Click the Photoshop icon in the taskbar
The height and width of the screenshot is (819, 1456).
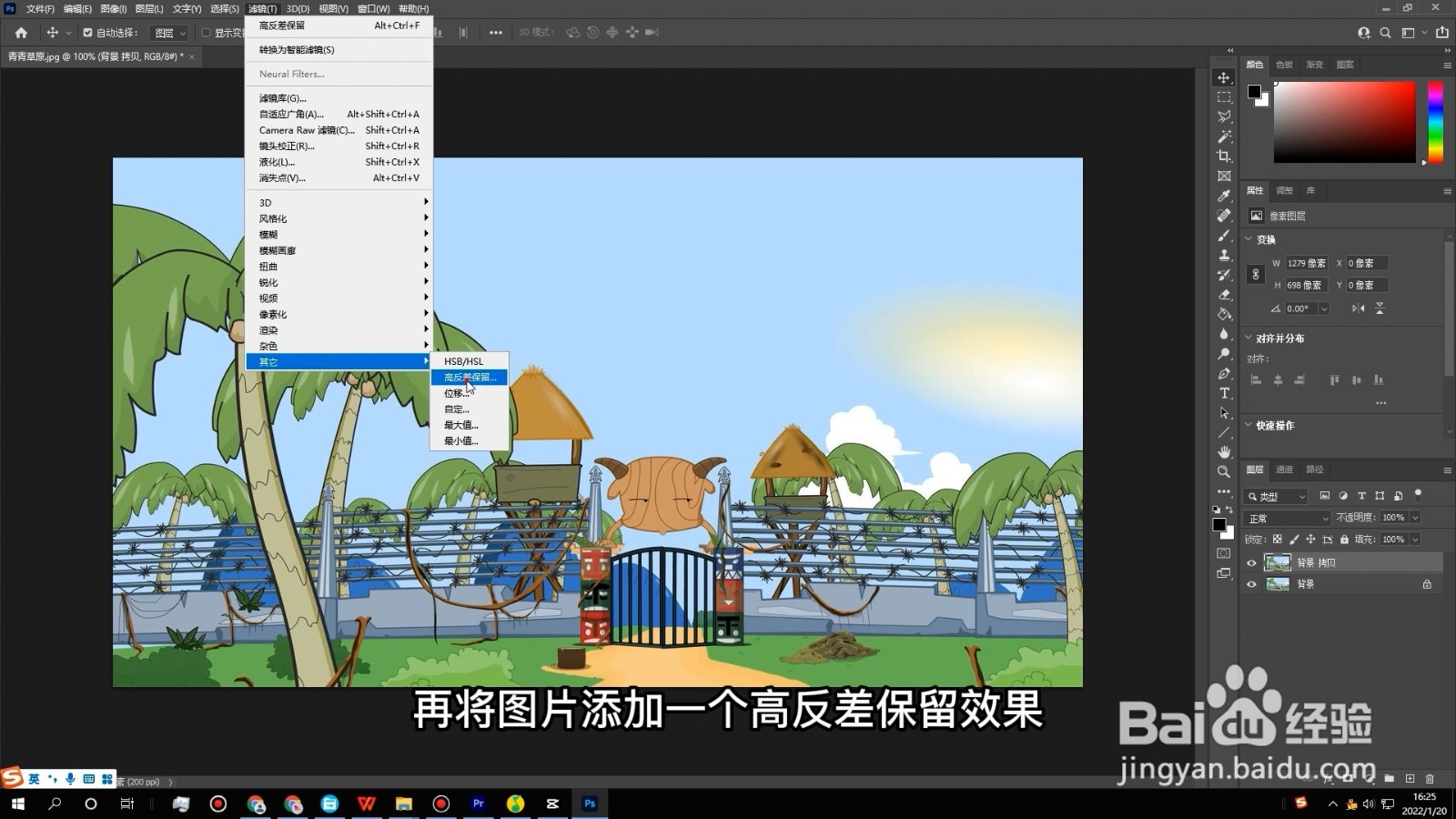tap(590, 804)
